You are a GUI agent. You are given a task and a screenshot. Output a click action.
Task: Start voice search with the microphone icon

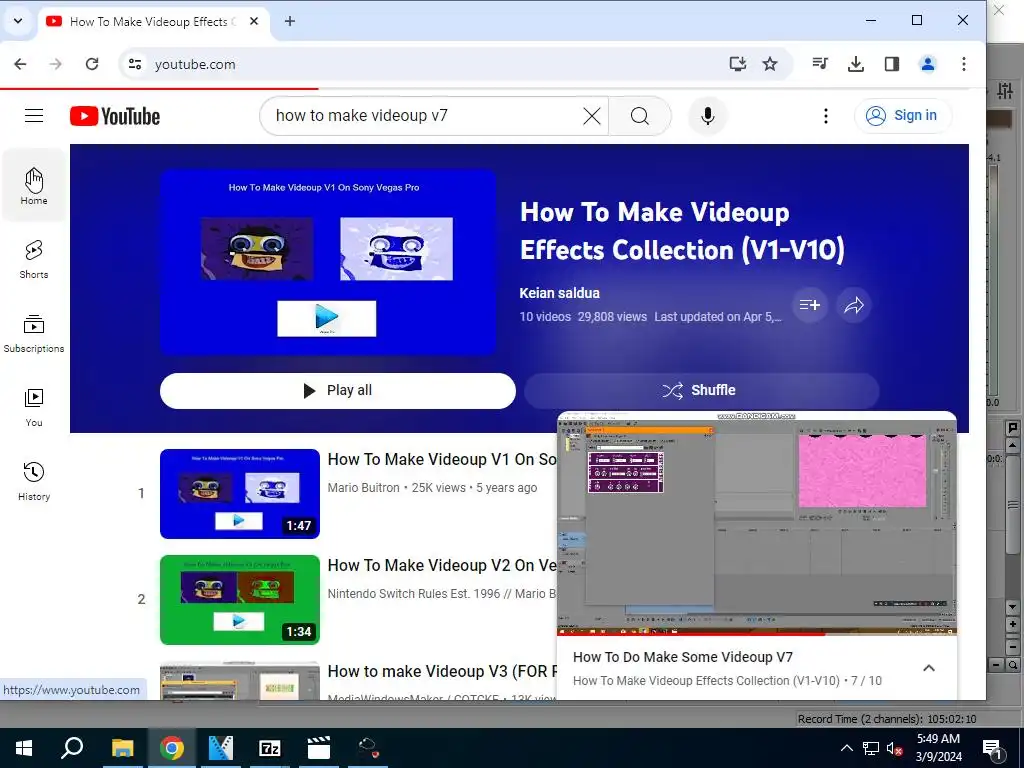tap(707, 116)
